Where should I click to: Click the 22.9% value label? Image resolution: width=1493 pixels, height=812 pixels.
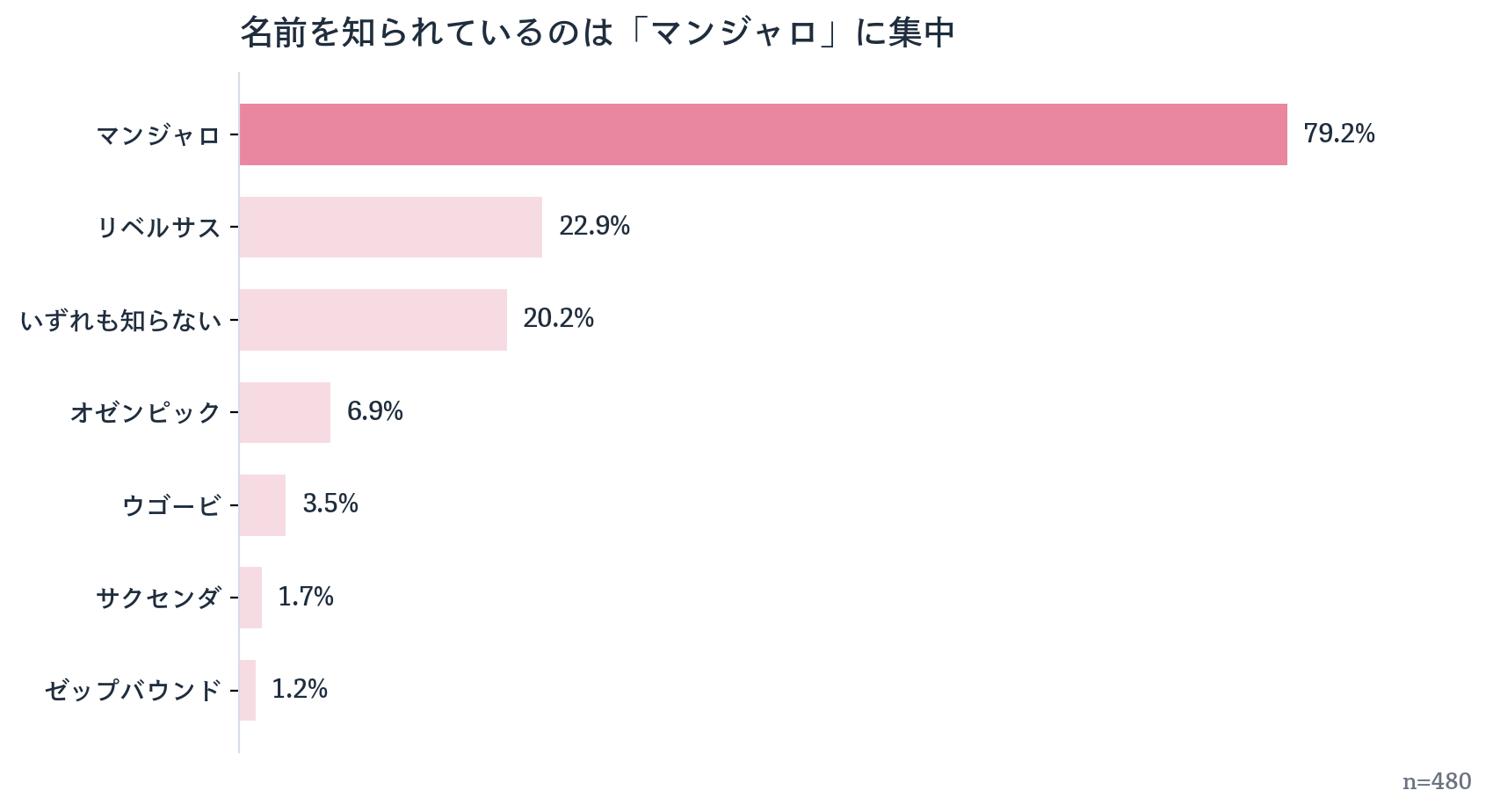[595, 227]
